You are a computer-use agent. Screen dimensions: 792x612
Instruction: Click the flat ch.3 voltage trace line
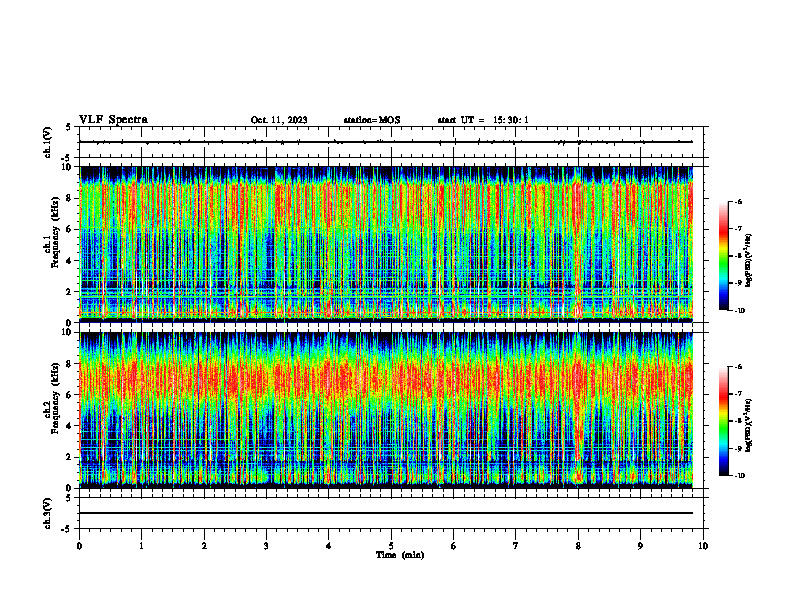point(386,513)
